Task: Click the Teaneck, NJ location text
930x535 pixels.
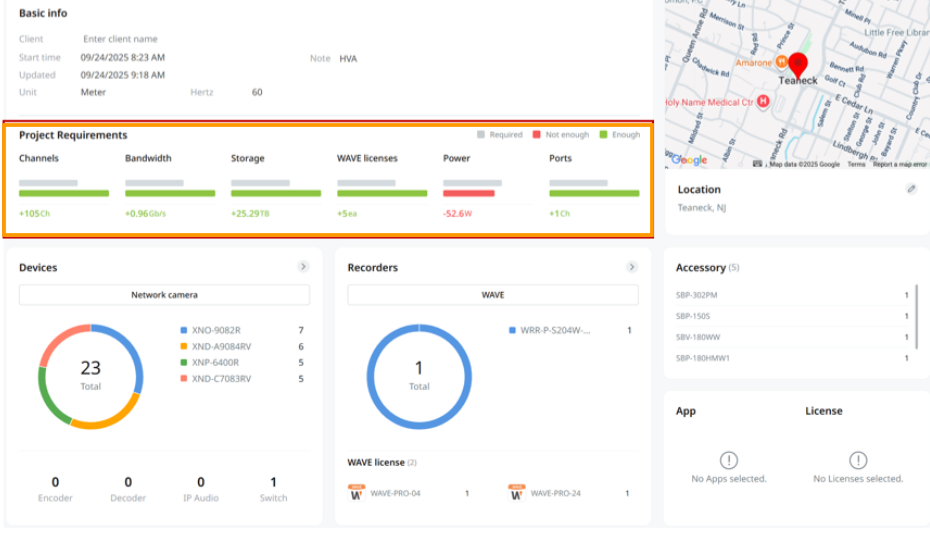Action: coord(702,208)
